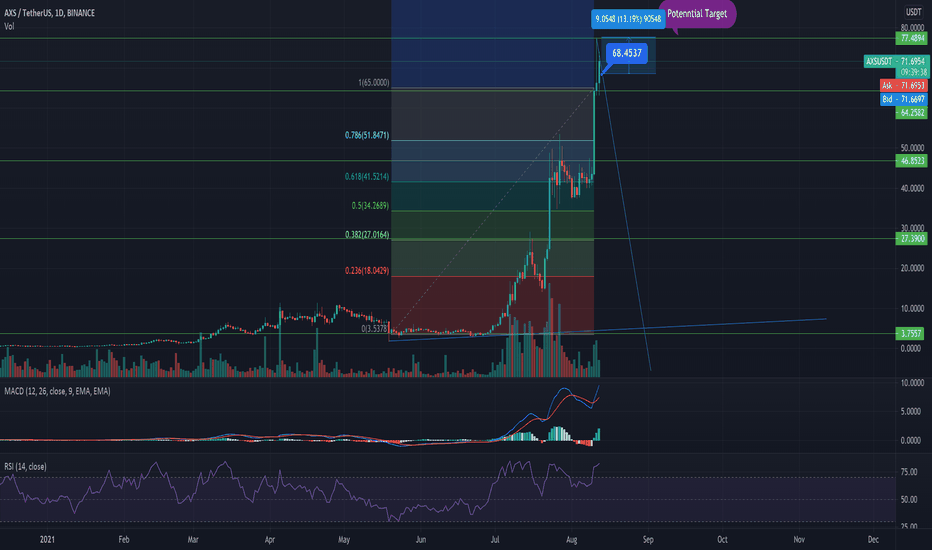Click 20.0000 on the price axis
The image size is (932, 550).
click(912, 269)
